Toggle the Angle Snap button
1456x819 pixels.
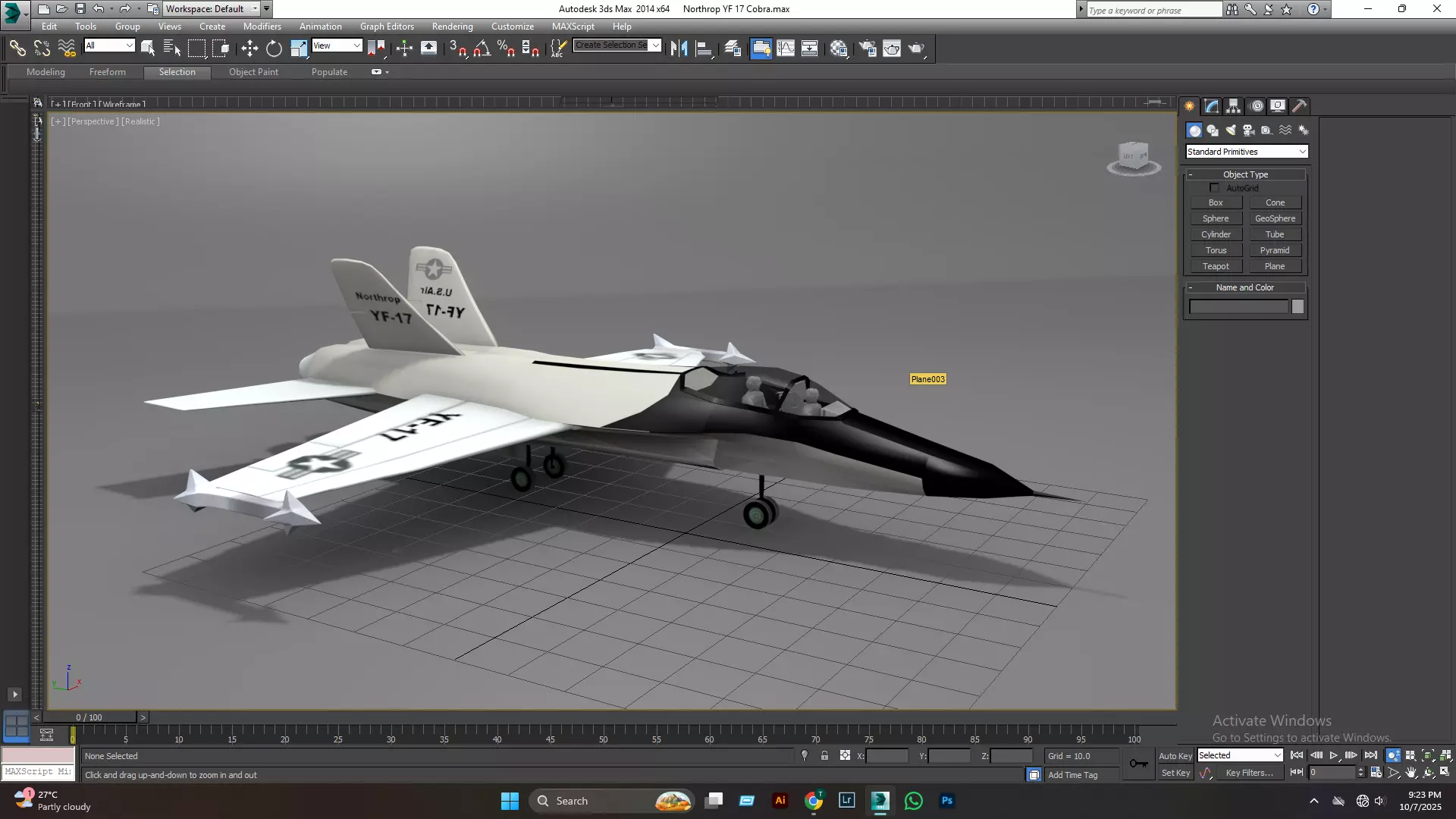pyautogui.click(x=482, y=49)
